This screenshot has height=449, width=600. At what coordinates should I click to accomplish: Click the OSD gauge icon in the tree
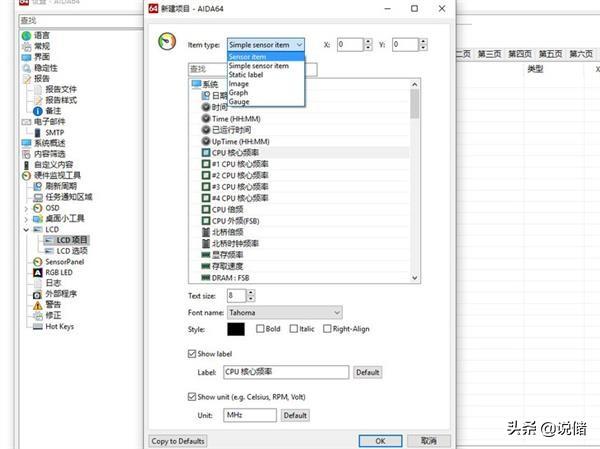point(38,208)
